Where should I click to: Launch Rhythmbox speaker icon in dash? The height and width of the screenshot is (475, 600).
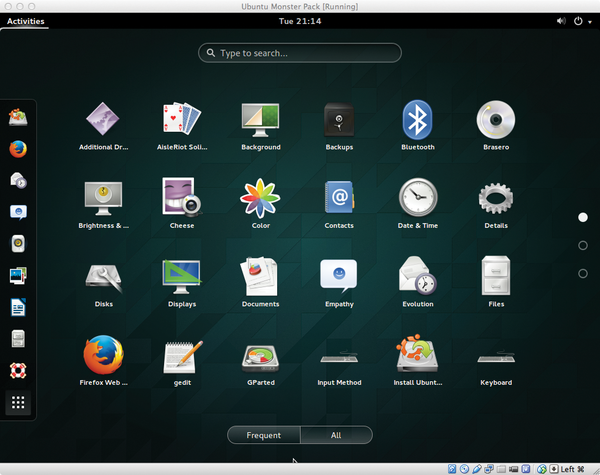coord(18,244)
